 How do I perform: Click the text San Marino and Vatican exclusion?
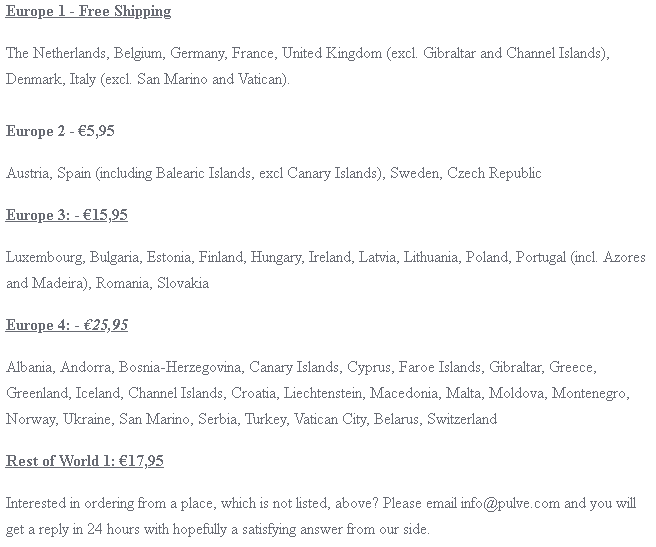(x=211, y=79)
